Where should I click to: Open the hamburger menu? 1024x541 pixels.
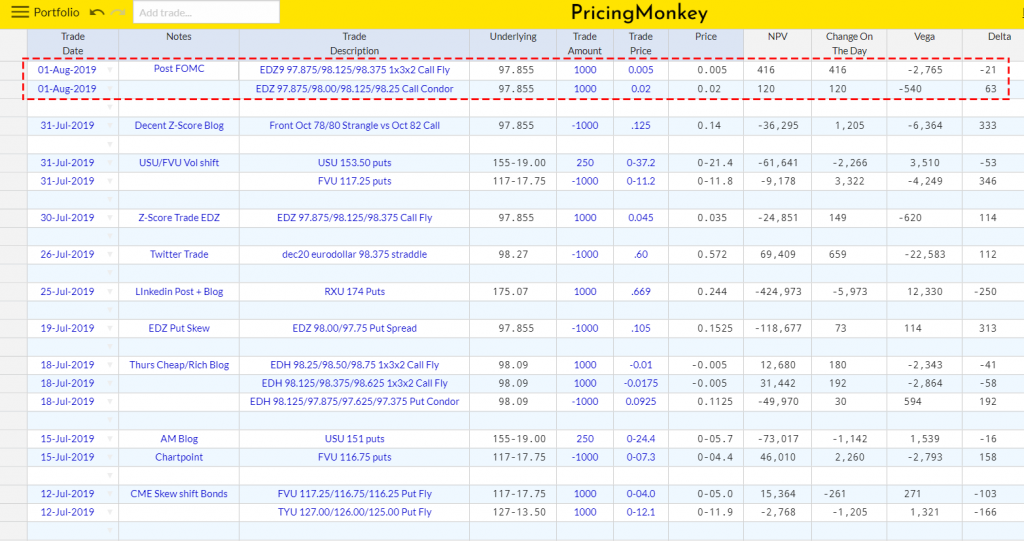pyautogui.click(x=20, y=12)
